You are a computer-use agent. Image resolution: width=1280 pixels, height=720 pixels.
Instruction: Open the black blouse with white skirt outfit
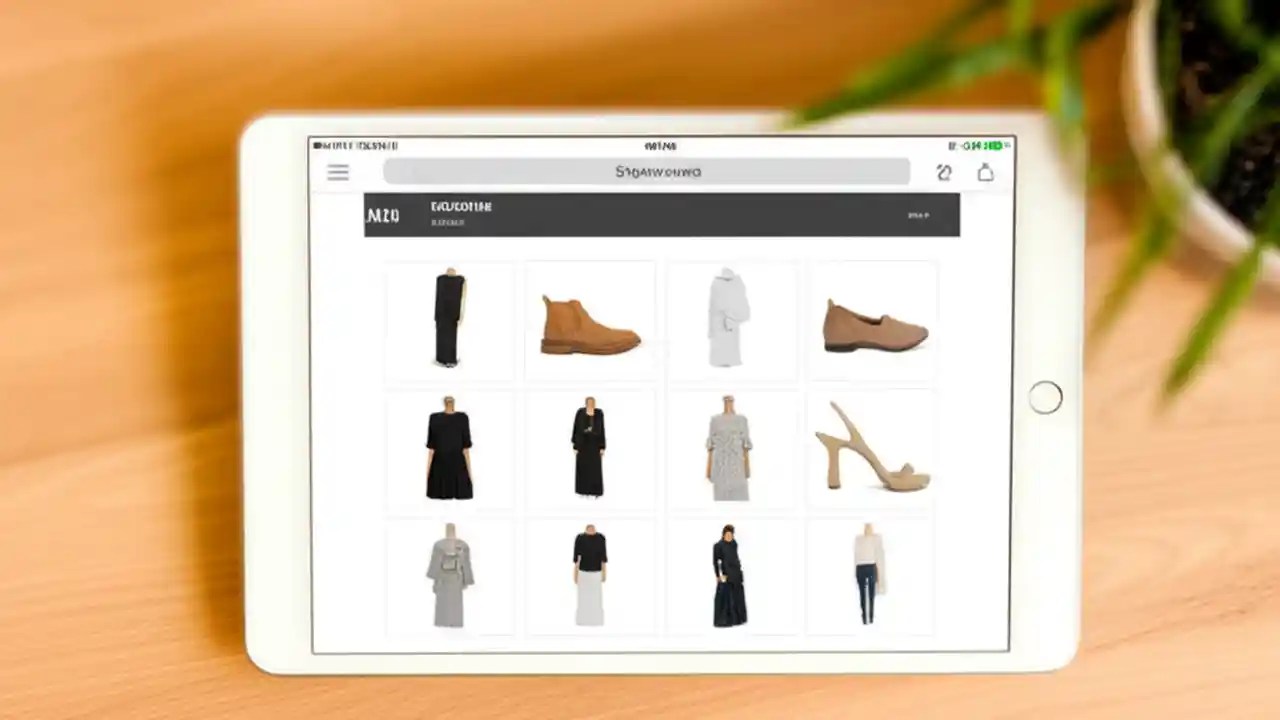click(x=590, y=577)
